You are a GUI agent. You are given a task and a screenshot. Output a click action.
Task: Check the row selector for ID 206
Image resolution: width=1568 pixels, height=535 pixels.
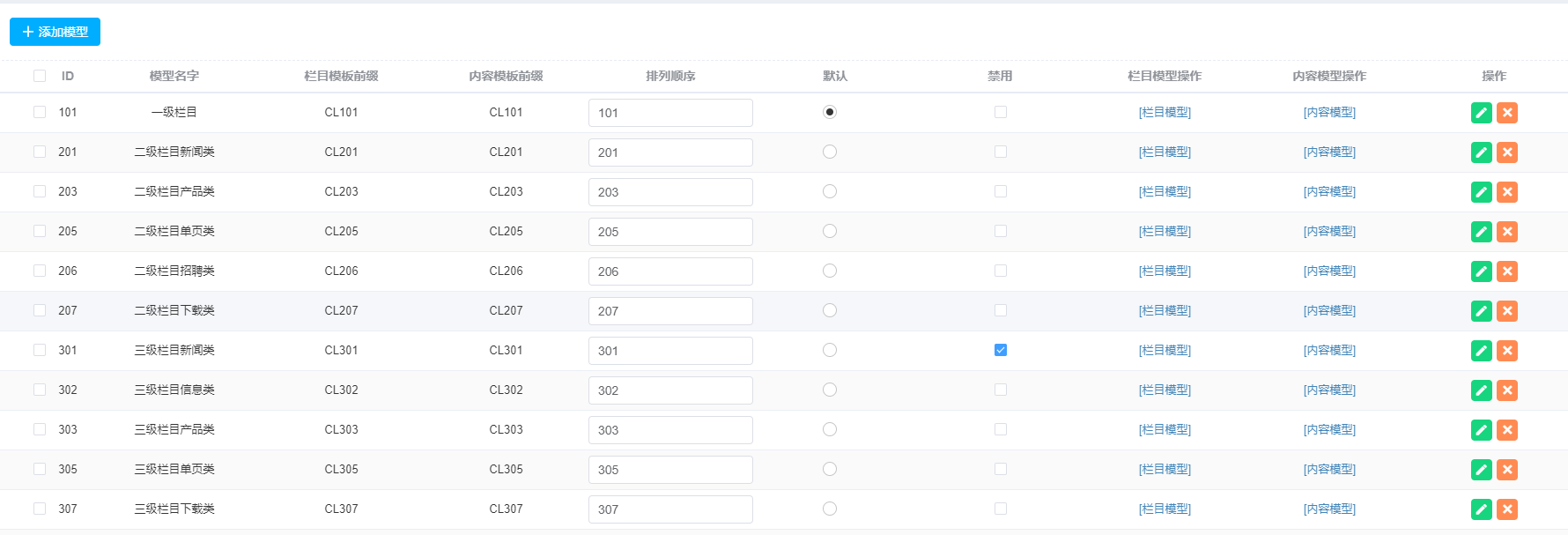coord(40,271)
